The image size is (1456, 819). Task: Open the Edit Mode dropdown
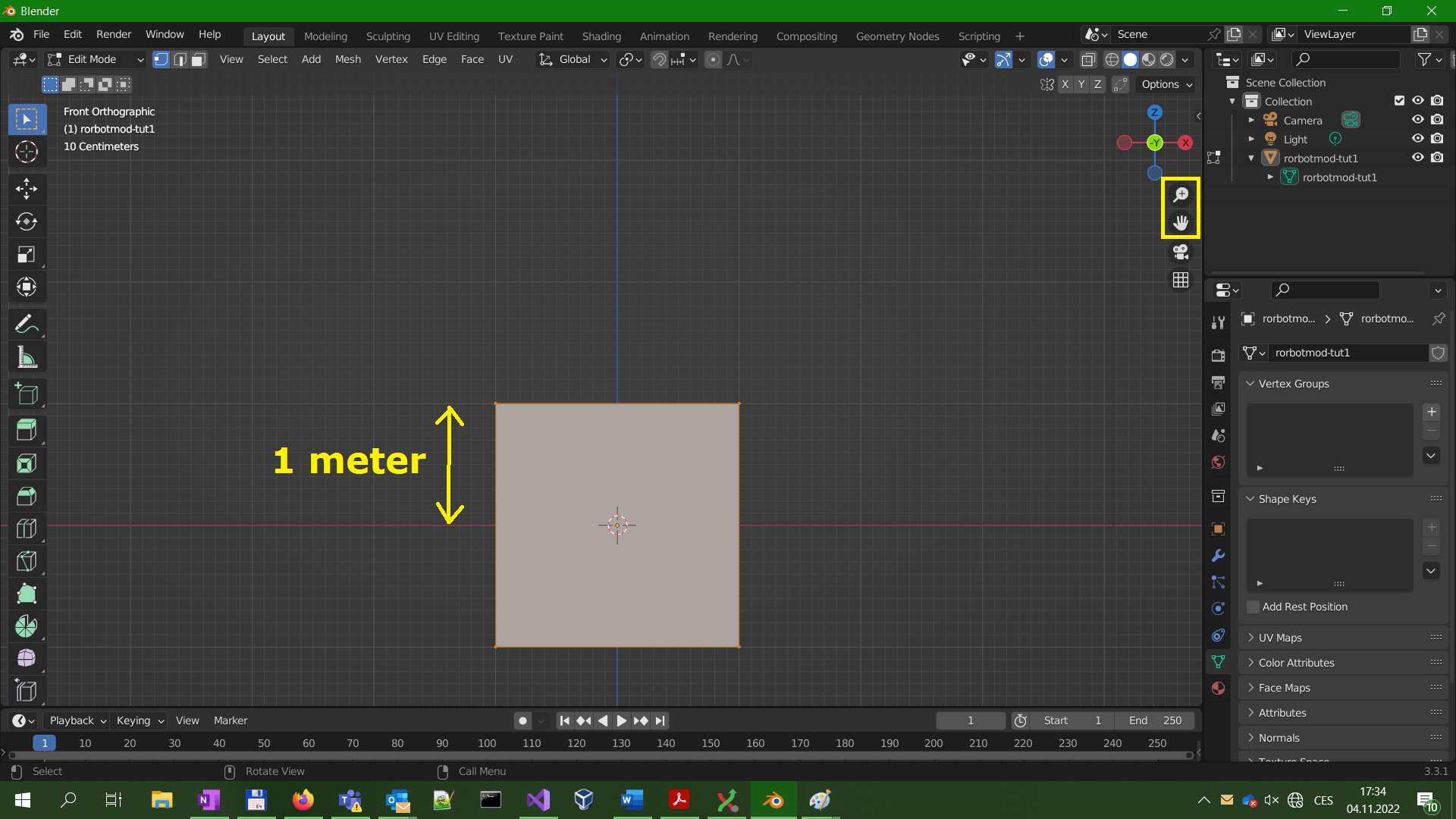click(94, 59)
